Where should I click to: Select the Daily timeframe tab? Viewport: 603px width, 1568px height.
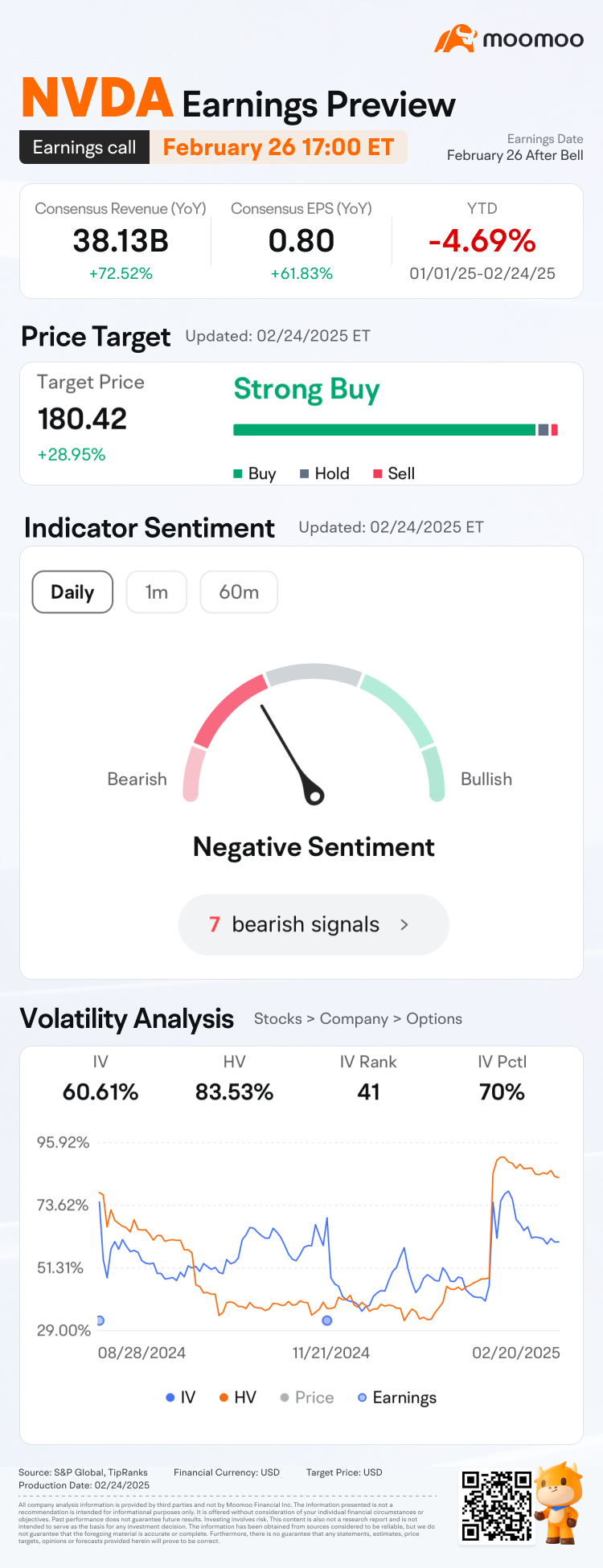coord(72,592)
